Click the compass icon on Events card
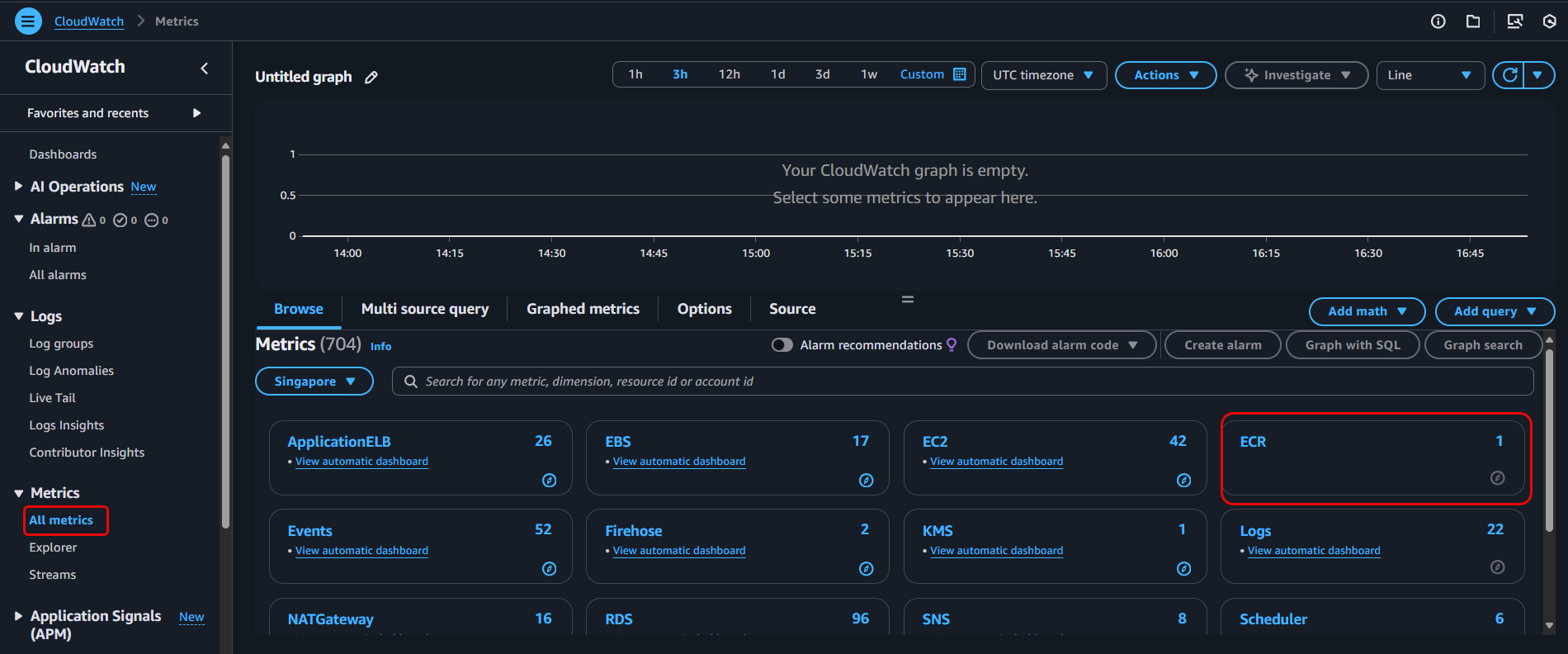 point(549,568)
